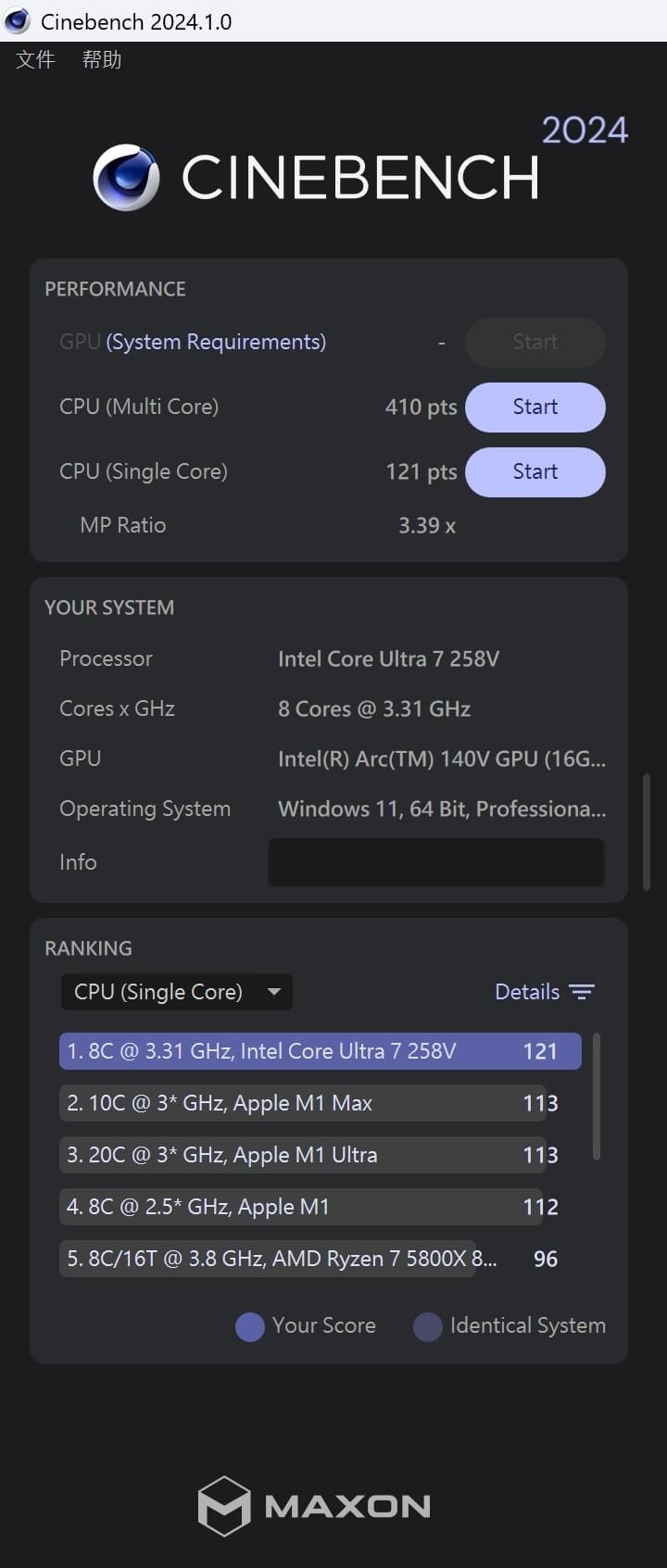Viewport: 667px width, 1568px height.
Task: Select the Intel Core Ultra 7 258V ranking entry
Action: click(320, 1051)
